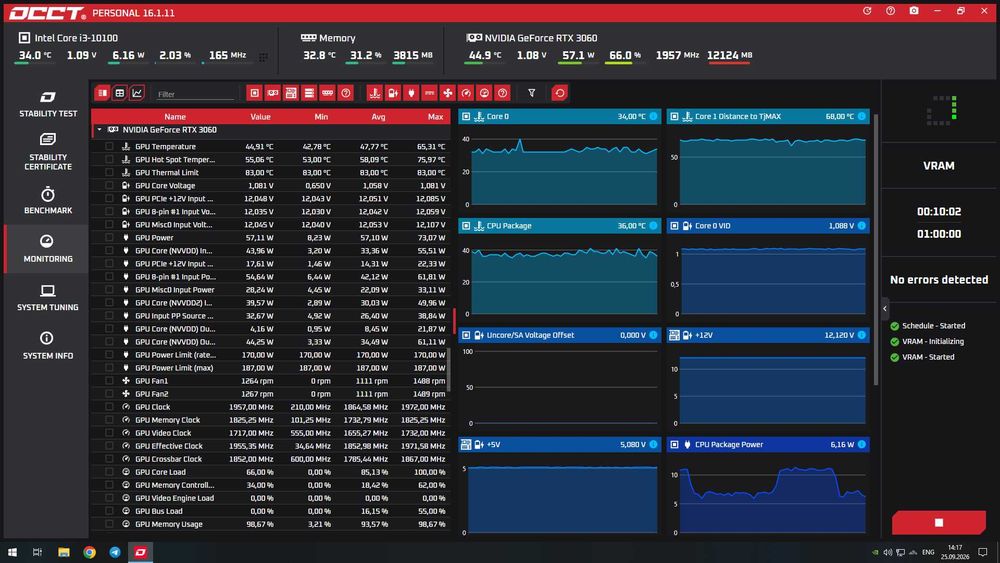Open the CPU summary layout grid icon
The height and width of the screenshot is (563, 1000).
pyautogui.click(x=263, y=57)
